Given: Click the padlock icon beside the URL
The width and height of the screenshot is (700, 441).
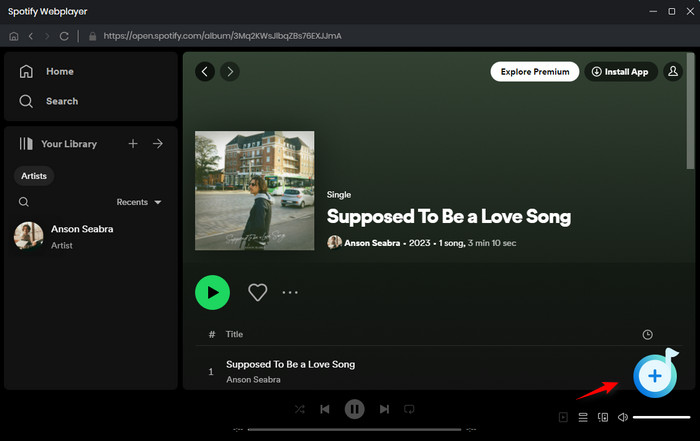Looking at the screenshot, I should click(x=92, y=36).
